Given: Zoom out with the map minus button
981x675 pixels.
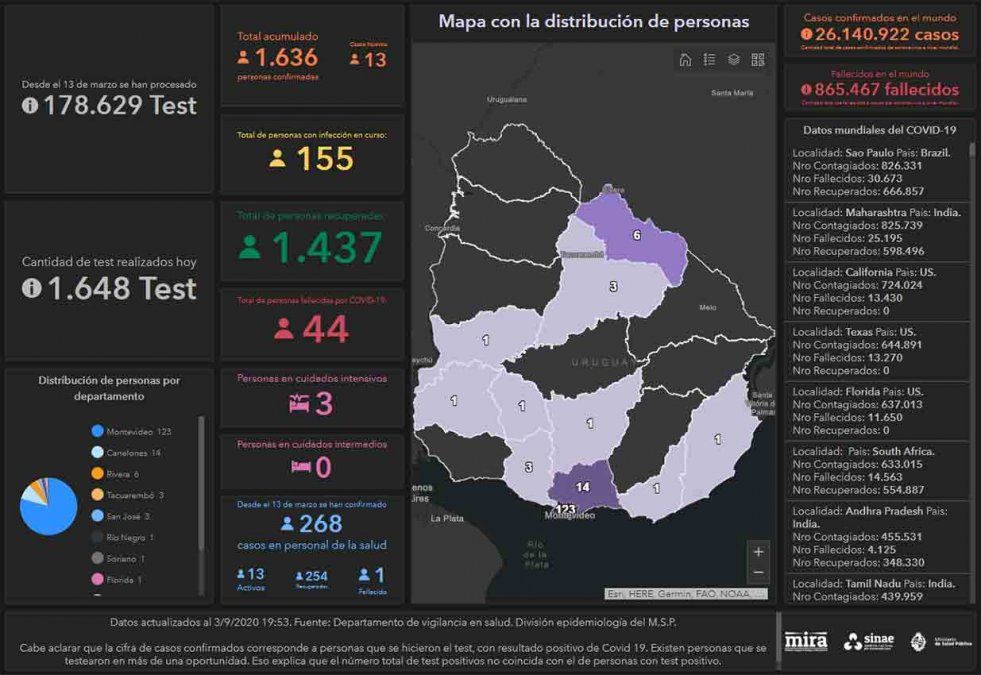Looking at the screenshot, I should tap(758, 573).
